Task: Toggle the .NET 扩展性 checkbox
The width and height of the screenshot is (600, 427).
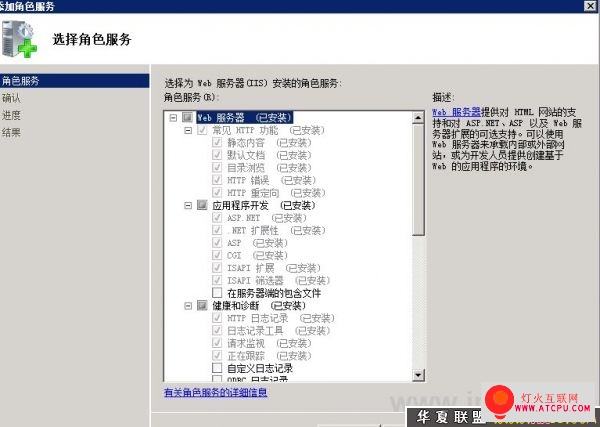Action: click(x=217, y=230)
